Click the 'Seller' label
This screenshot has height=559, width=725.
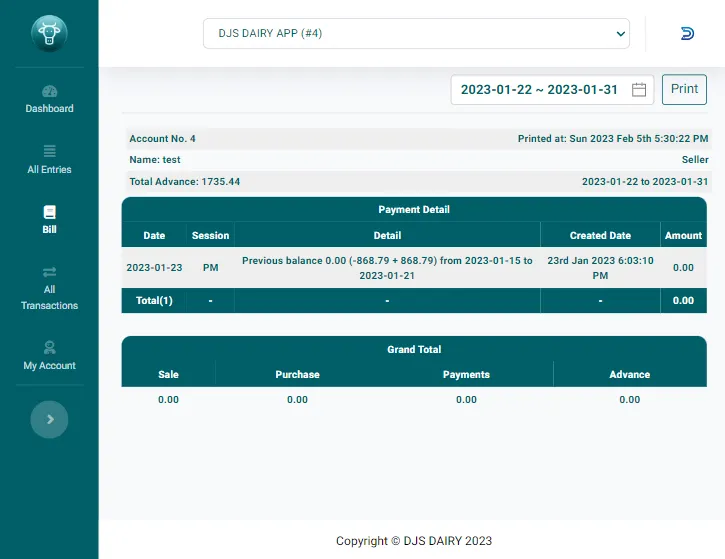click(695, 160)
